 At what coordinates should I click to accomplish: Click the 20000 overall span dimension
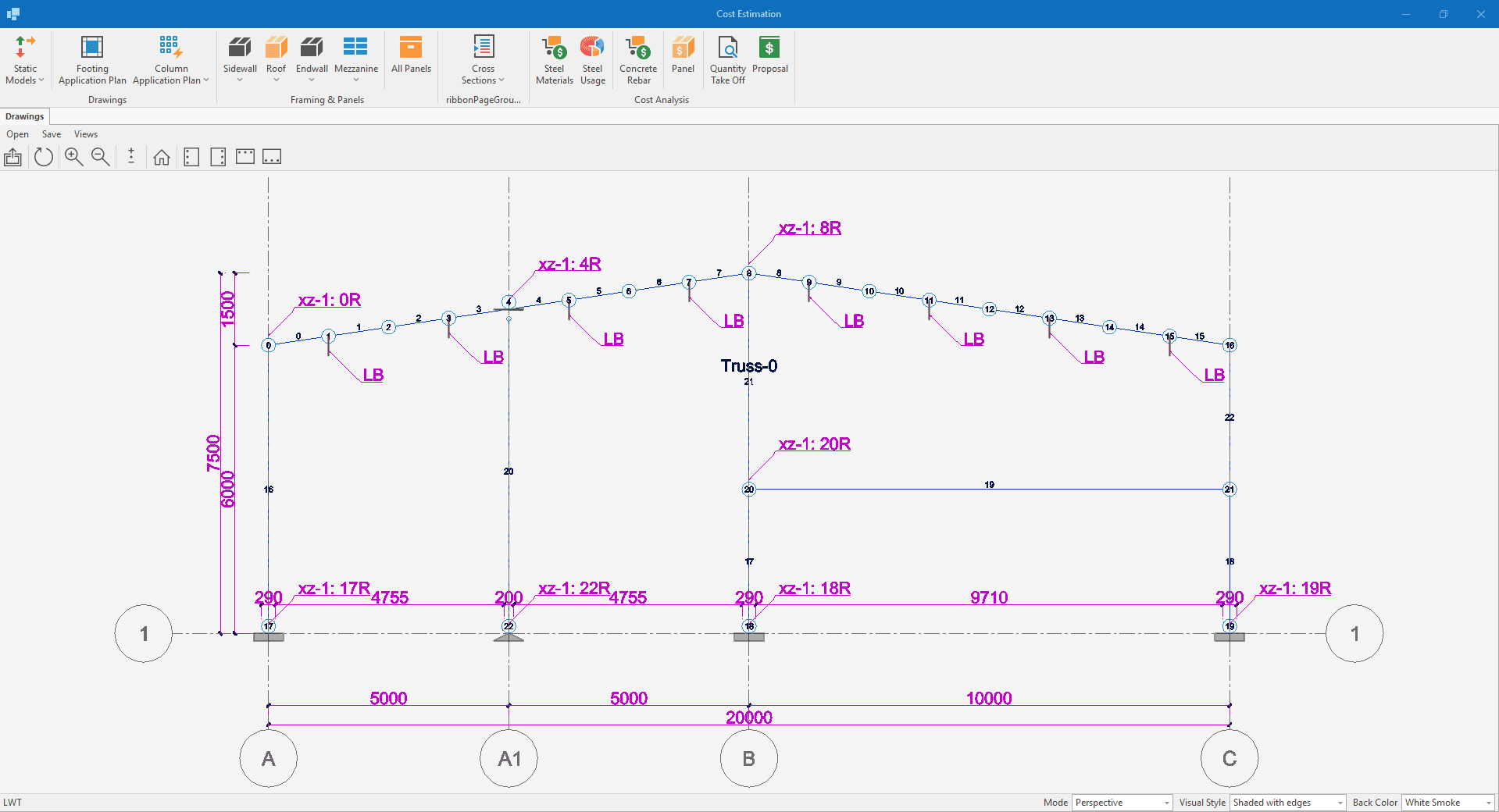click(749, 718)
